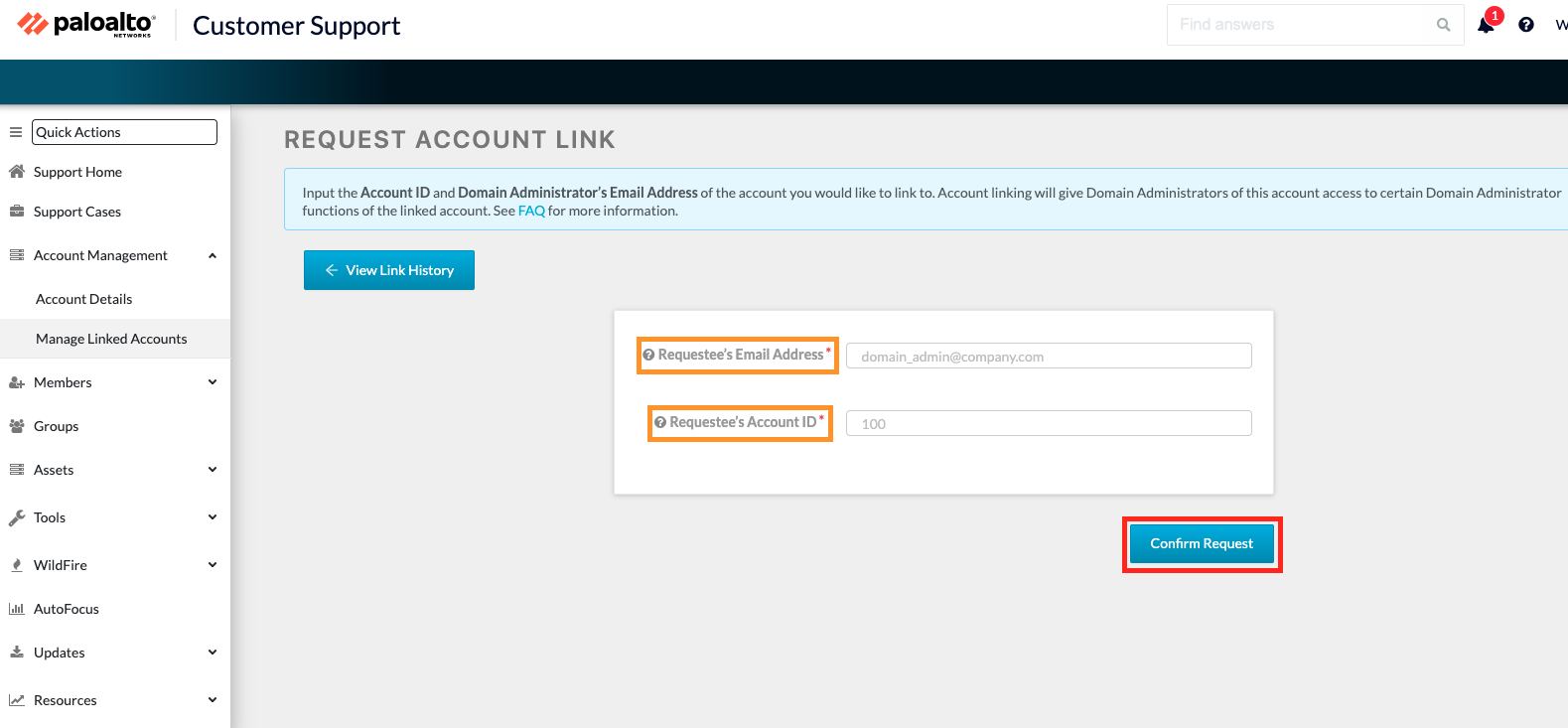1568x728 pixels.
Task: Go to Support Cases
Action: tap(77, 212)
